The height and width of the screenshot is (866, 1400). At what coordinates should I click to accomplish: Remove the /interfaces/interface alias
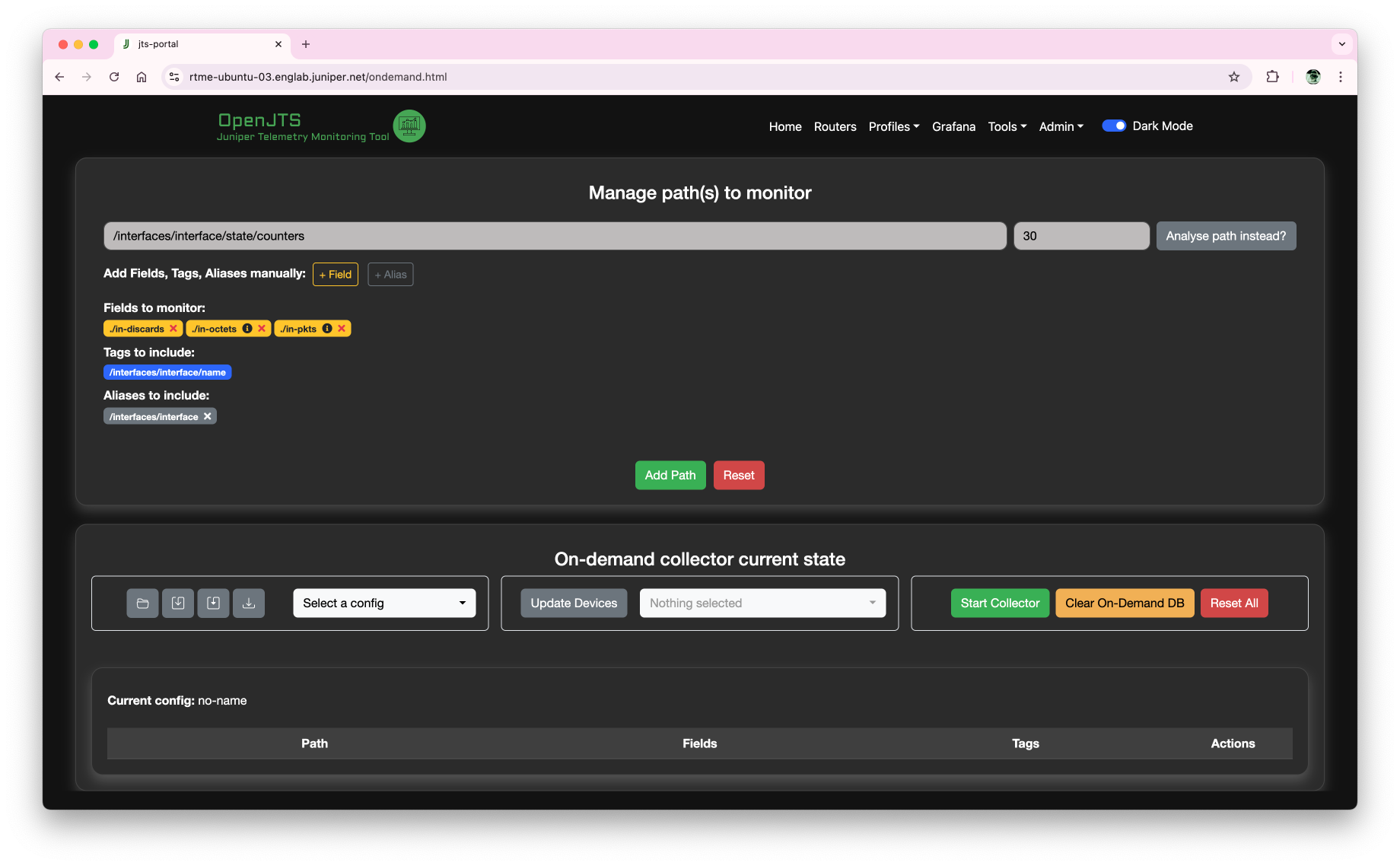pos(207,416)
